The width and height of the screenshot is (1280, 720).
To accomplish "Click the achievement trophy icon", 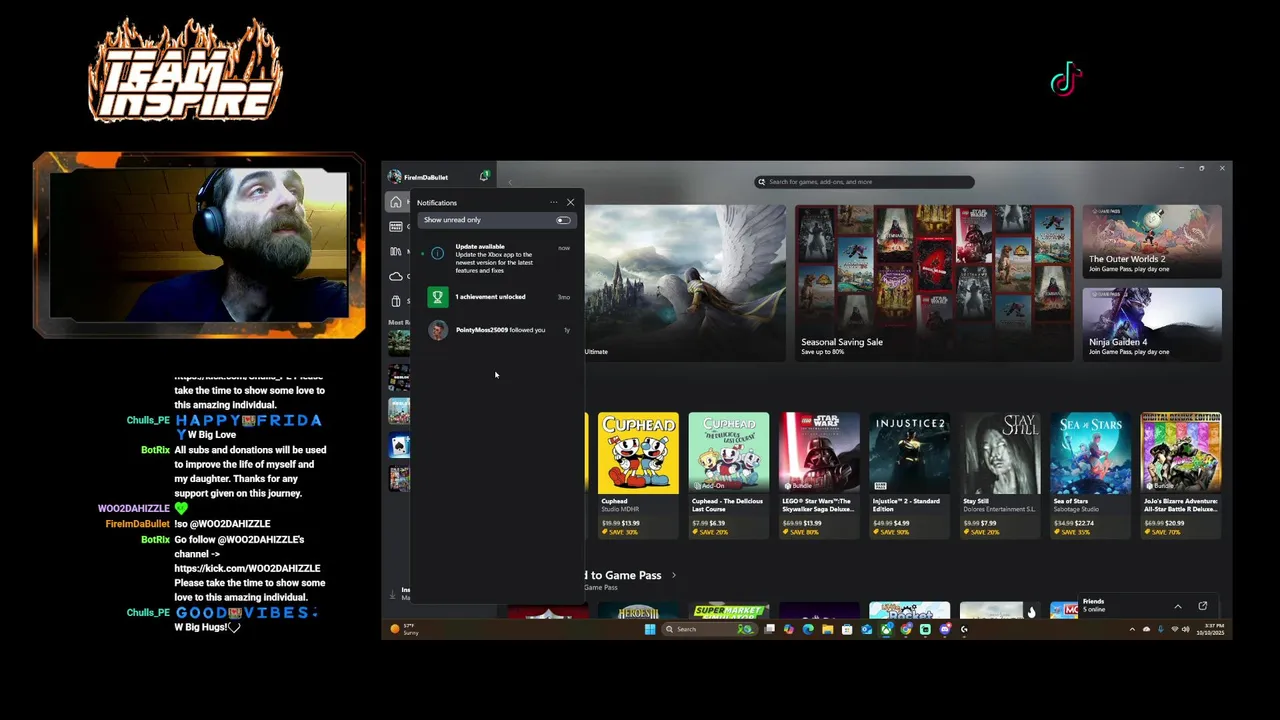I will [437, 297].
